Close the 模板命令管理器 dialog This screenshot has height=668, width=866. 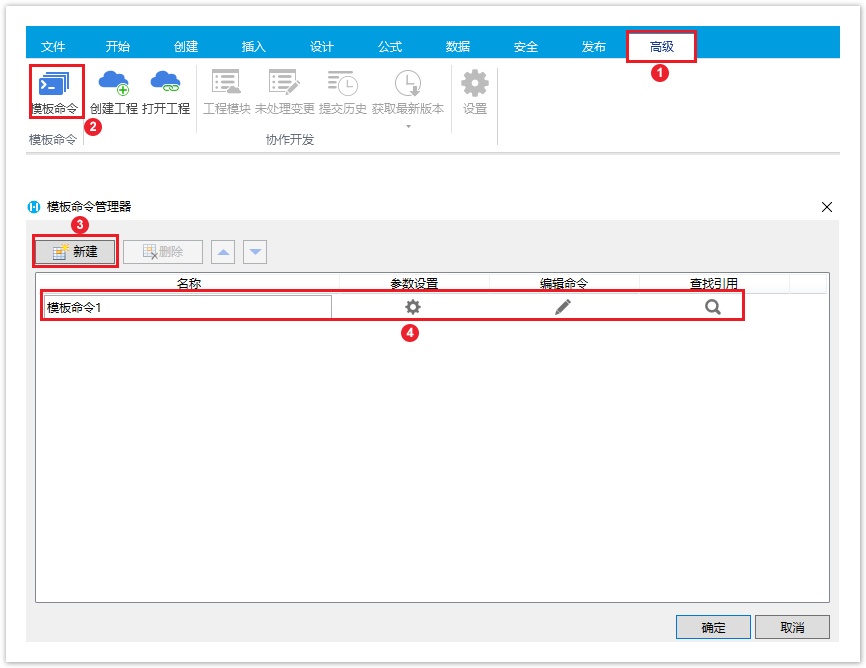pyautogui.click(x=826, y=207)
